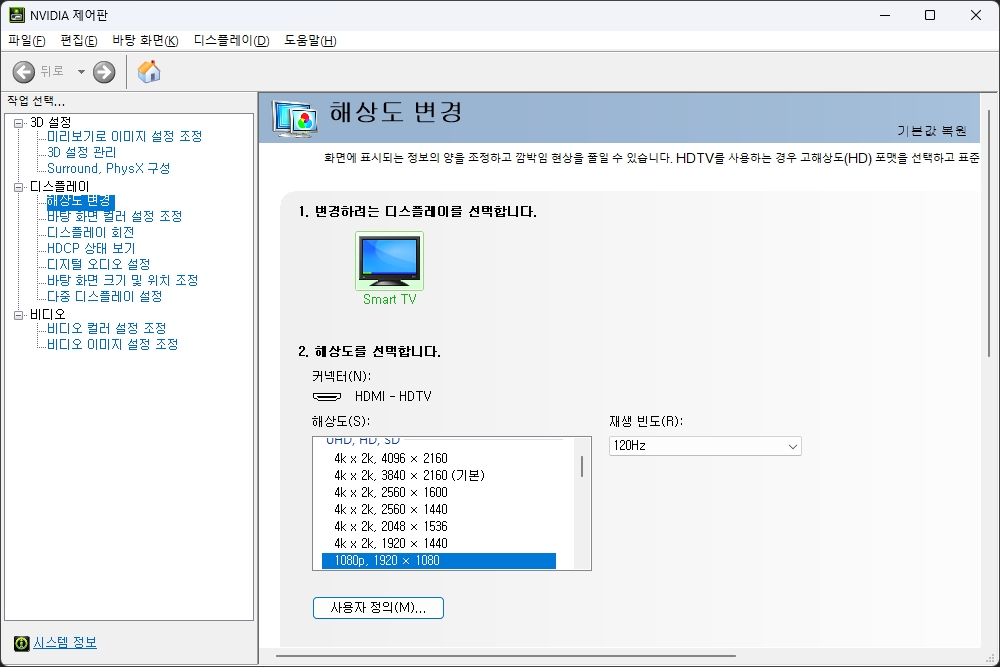Open 디지털 오디오 설정 page

tap(99, 264)
